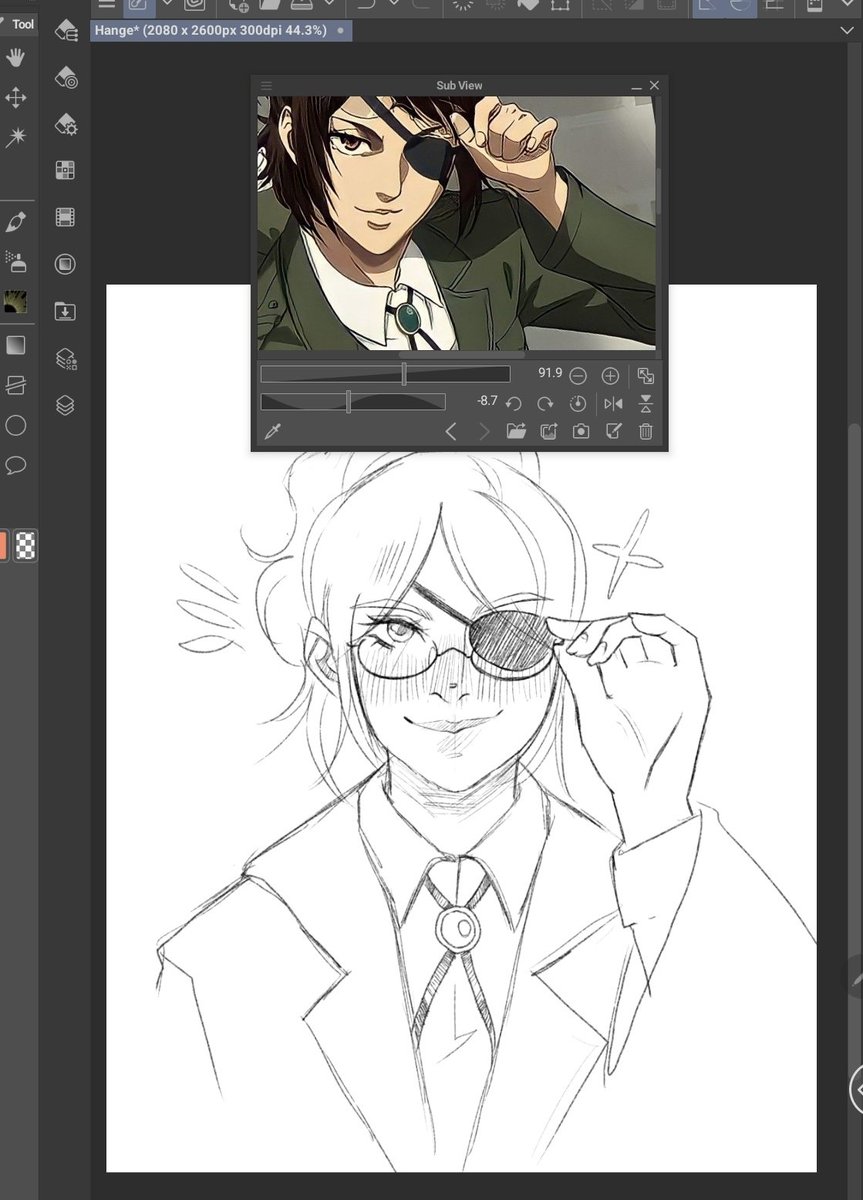Capture photo into Sub View with camera
Image resolution: width=863 pixels, height=1200 pixels.
pyautogui.click(x=580, y=432)
